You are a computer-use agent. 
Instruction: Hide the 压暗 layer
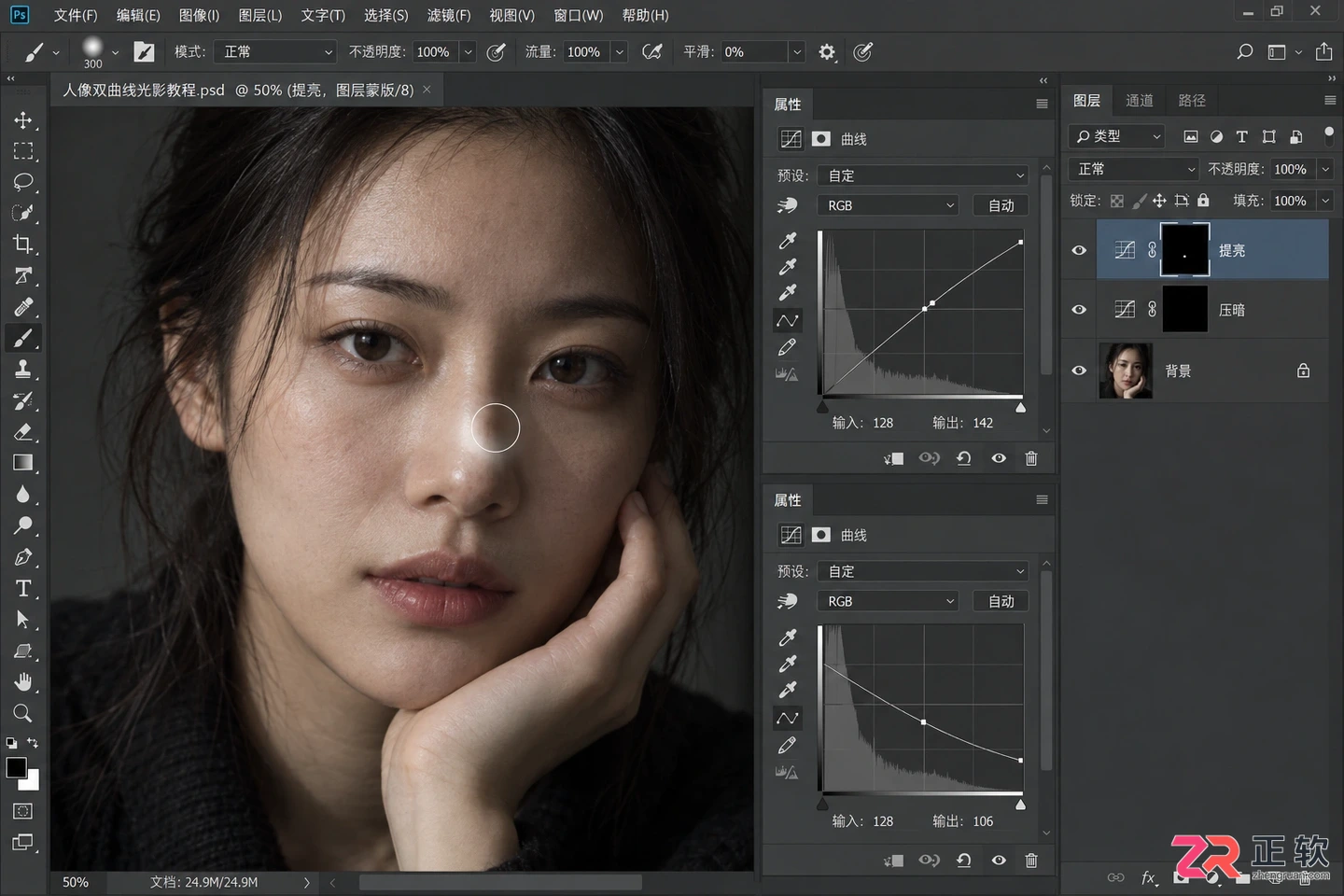tap(1079, 310)
